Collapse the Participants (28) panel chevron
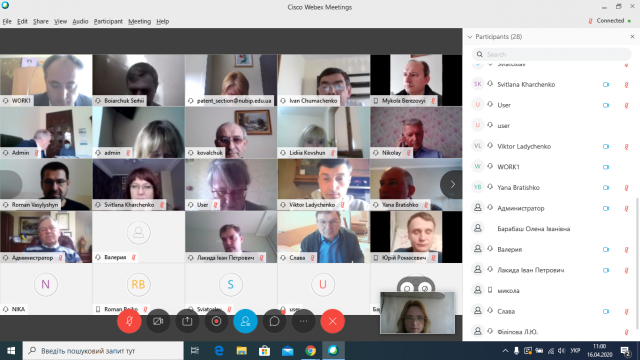Viewport: 640px width, 360px height. click(x=470, y=37)
